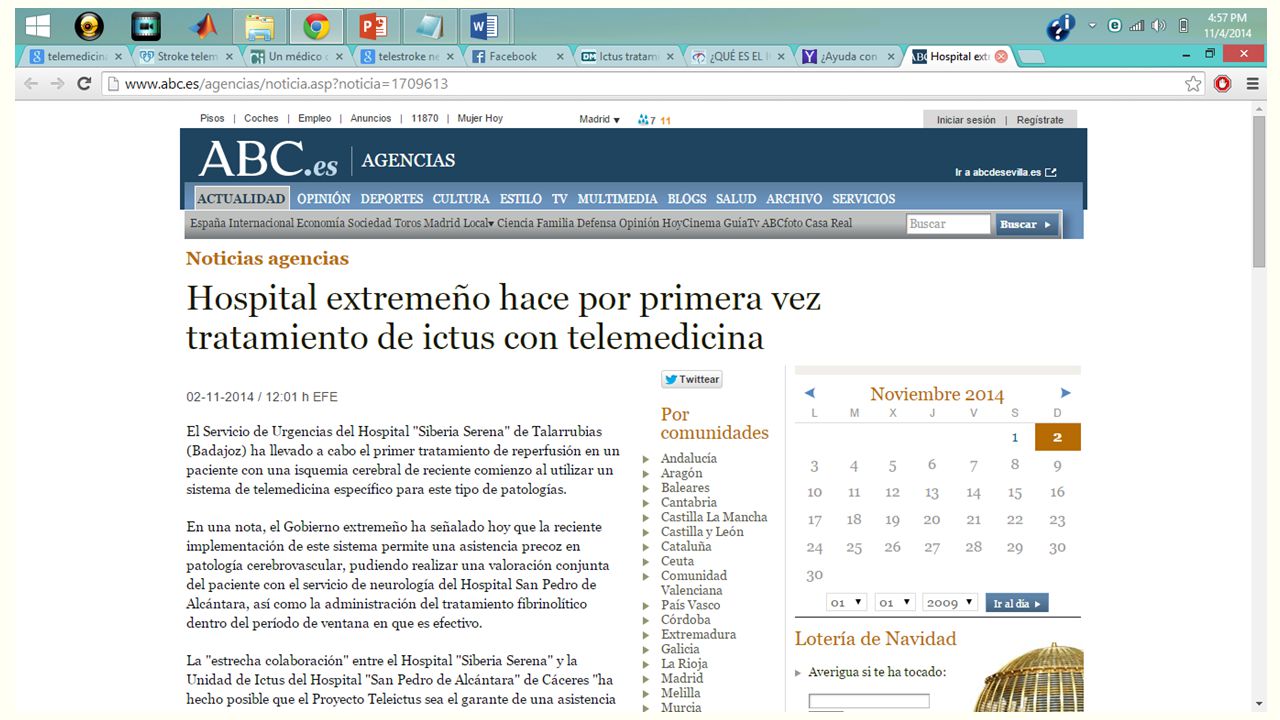Click the network signal tray icon
1280x720 pixels.
point(1137,26)
